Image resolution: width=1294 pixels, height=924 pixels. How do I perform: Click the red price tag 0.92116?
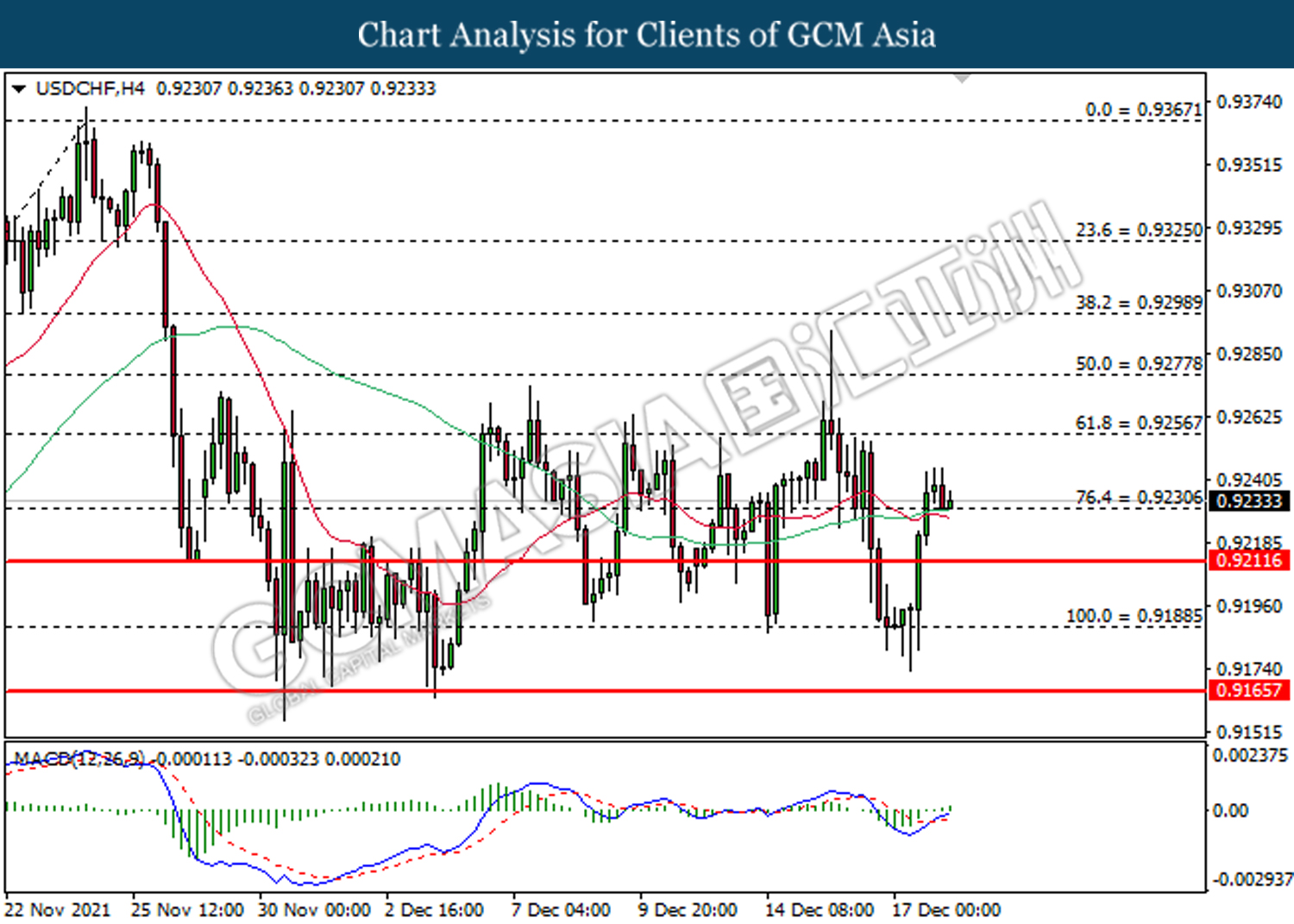(x=1250, y=561)
